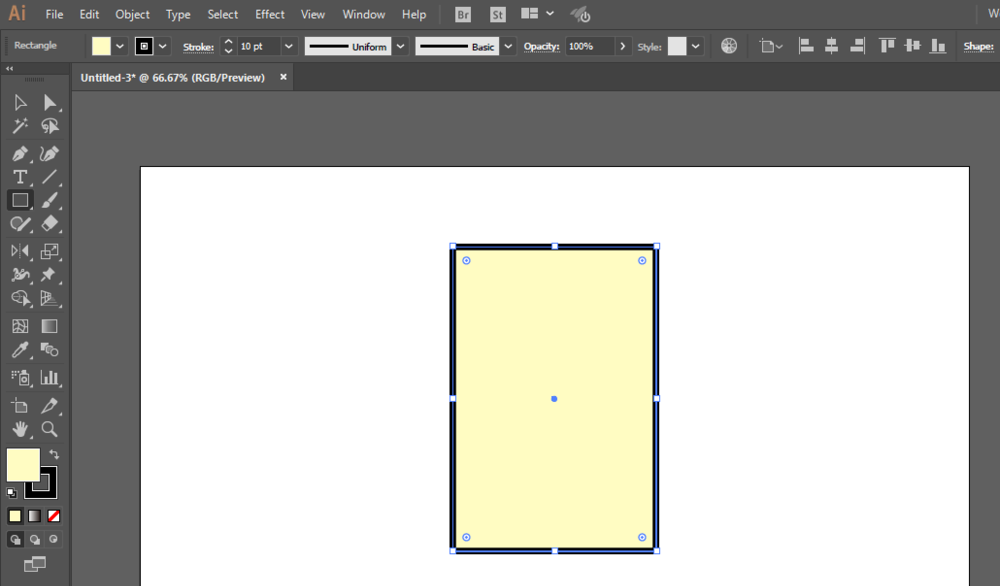Open Adobe Bridge via Br icon
The image size is (1000, 586).
[x=463, y=14]
